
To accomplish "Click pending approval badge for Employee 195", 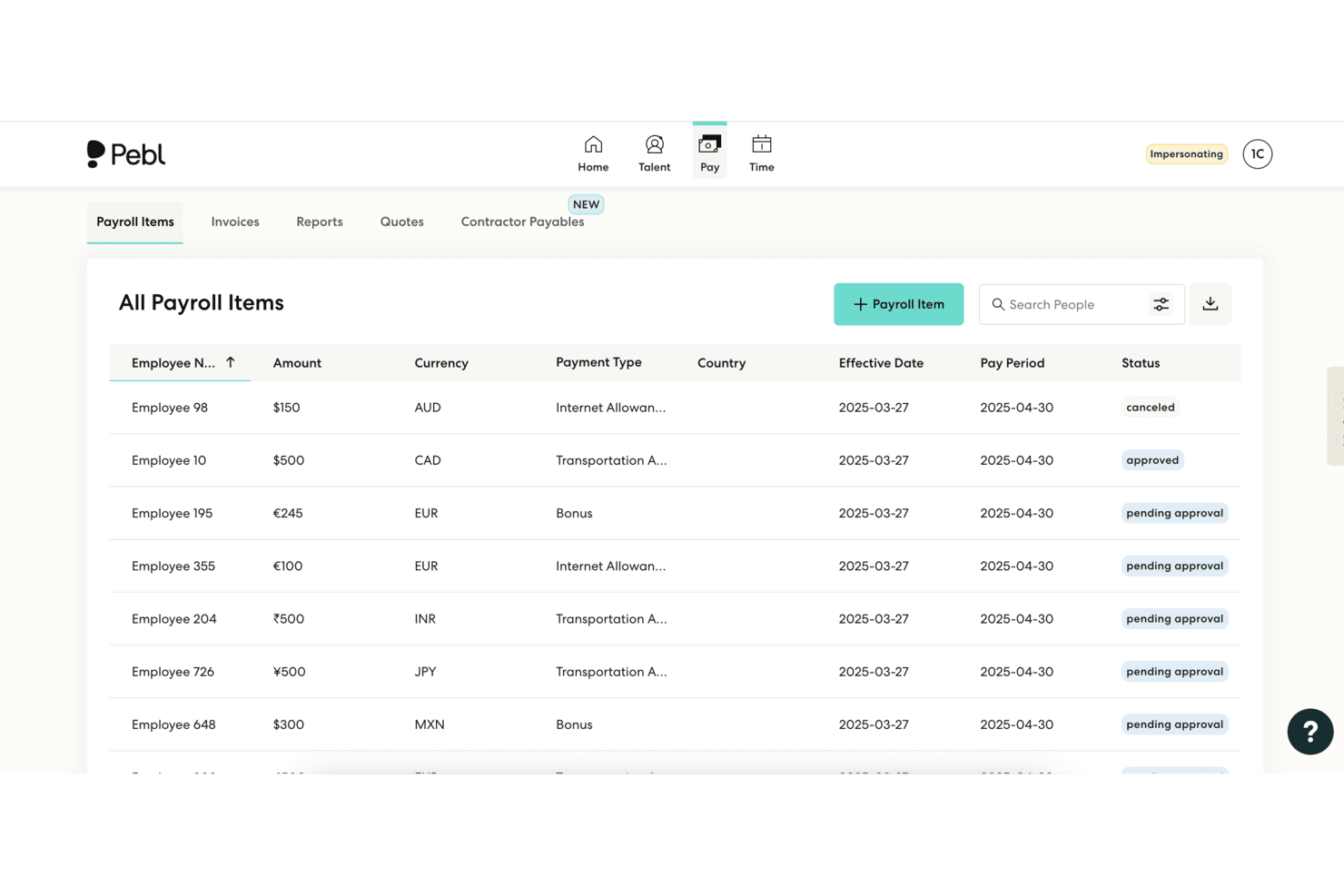I will 1175,513.
